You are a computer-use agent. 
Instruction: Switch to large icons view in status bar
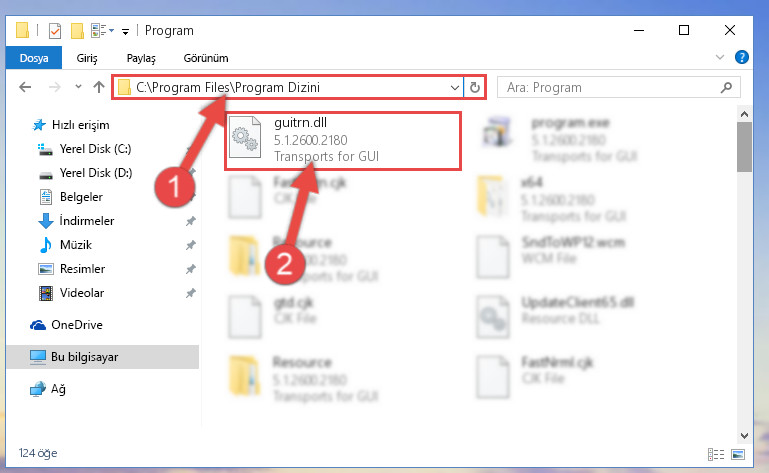click(738, 454)
